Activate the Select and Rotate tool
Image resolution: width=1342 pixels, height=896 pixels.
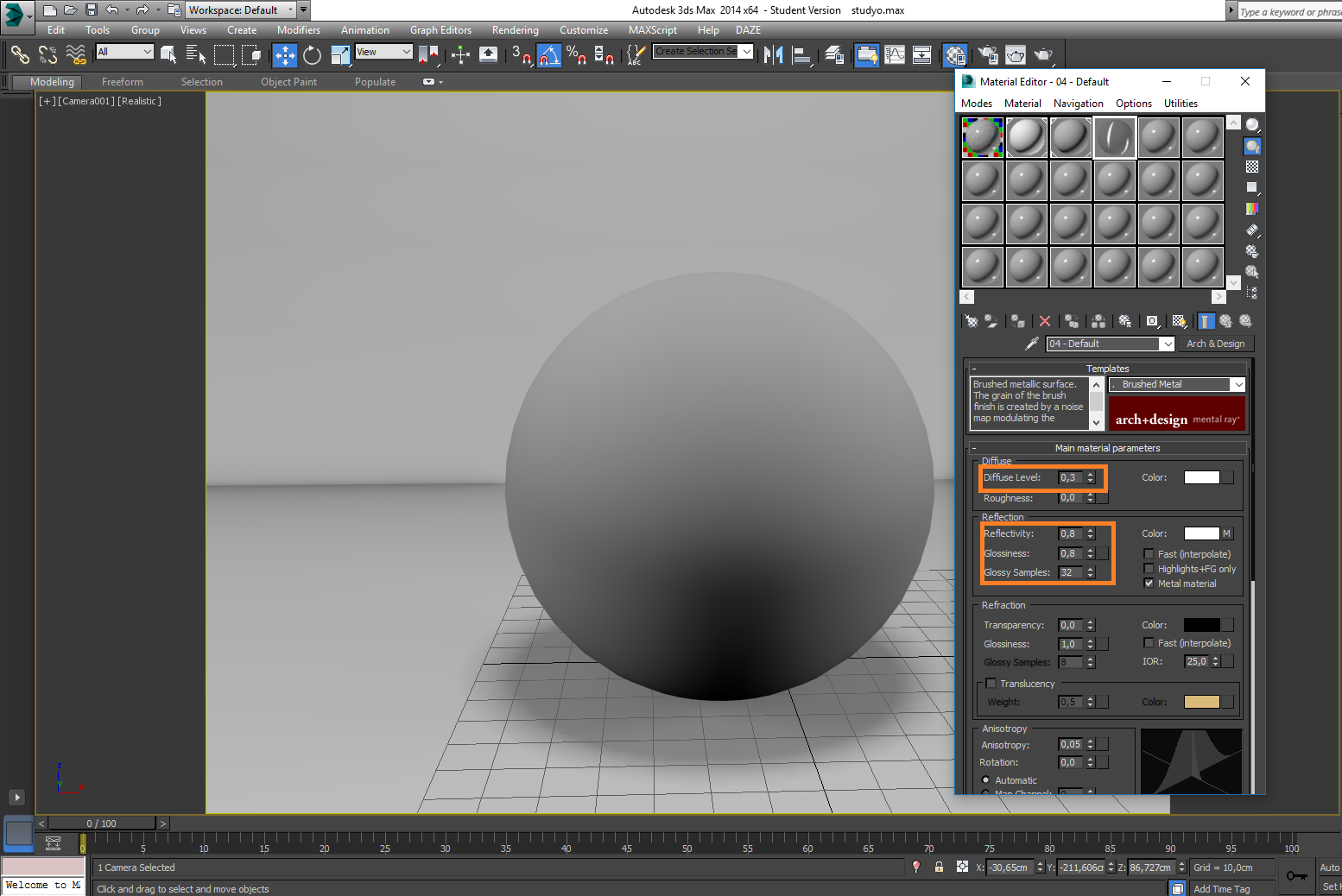click(x=313, y=55)
